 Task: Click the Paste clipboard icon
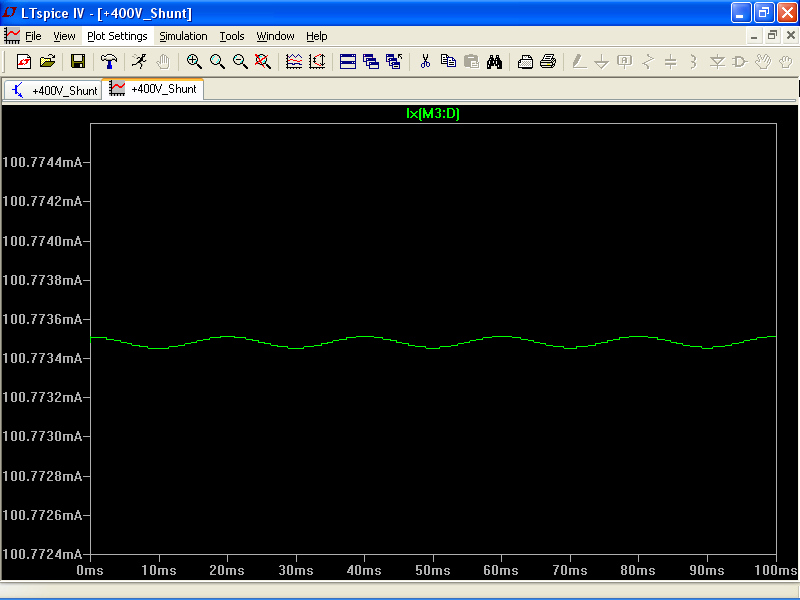point(471,62)
